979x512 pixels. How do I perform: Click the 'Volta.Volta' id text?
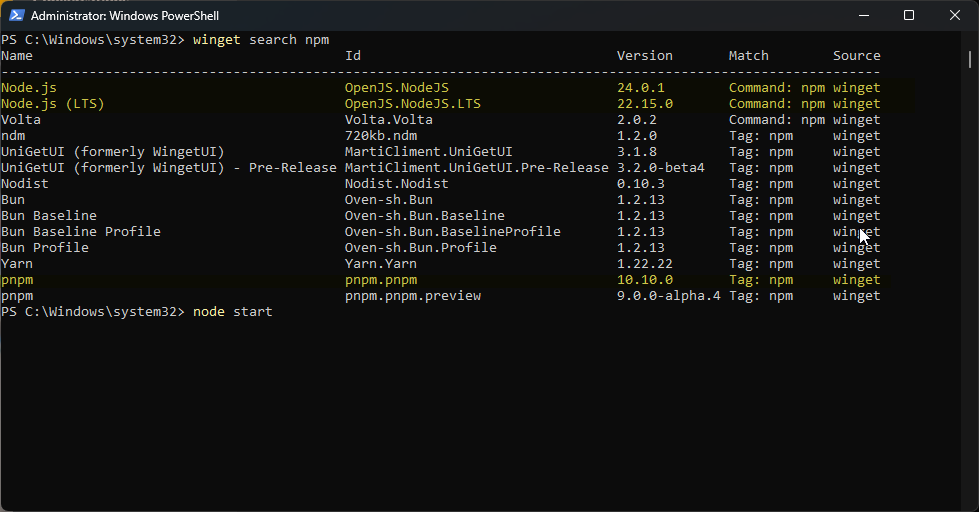389,120
